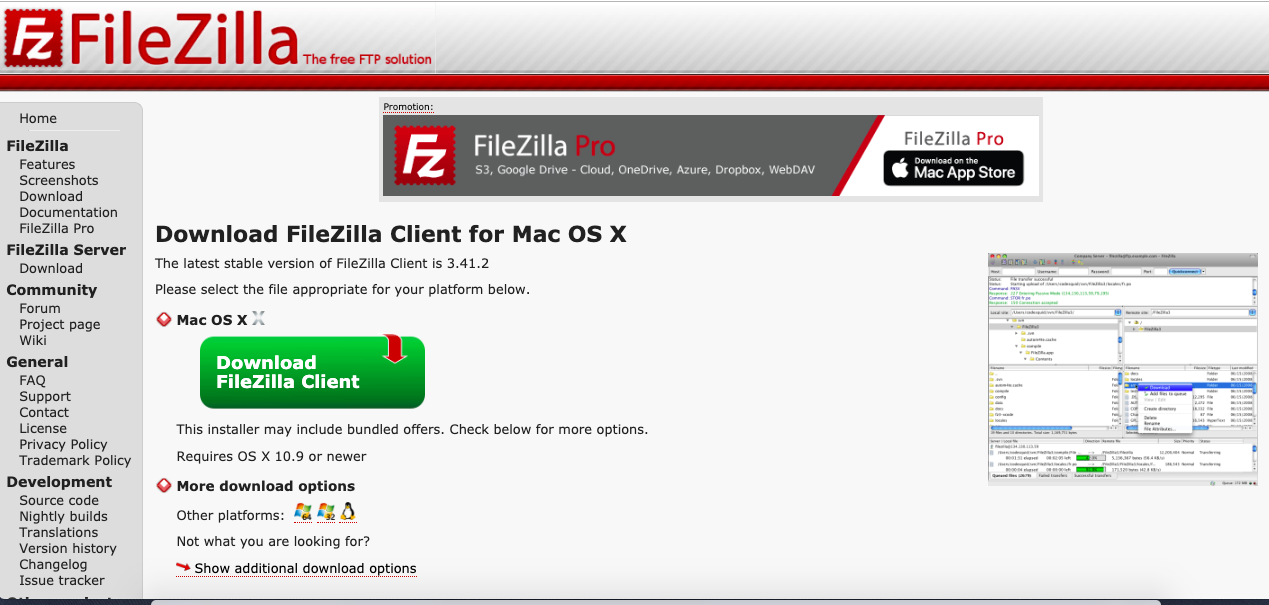This screenshot has height=605, width=1269.
Task: Open the Version history page
Action: tap(68, 548)
